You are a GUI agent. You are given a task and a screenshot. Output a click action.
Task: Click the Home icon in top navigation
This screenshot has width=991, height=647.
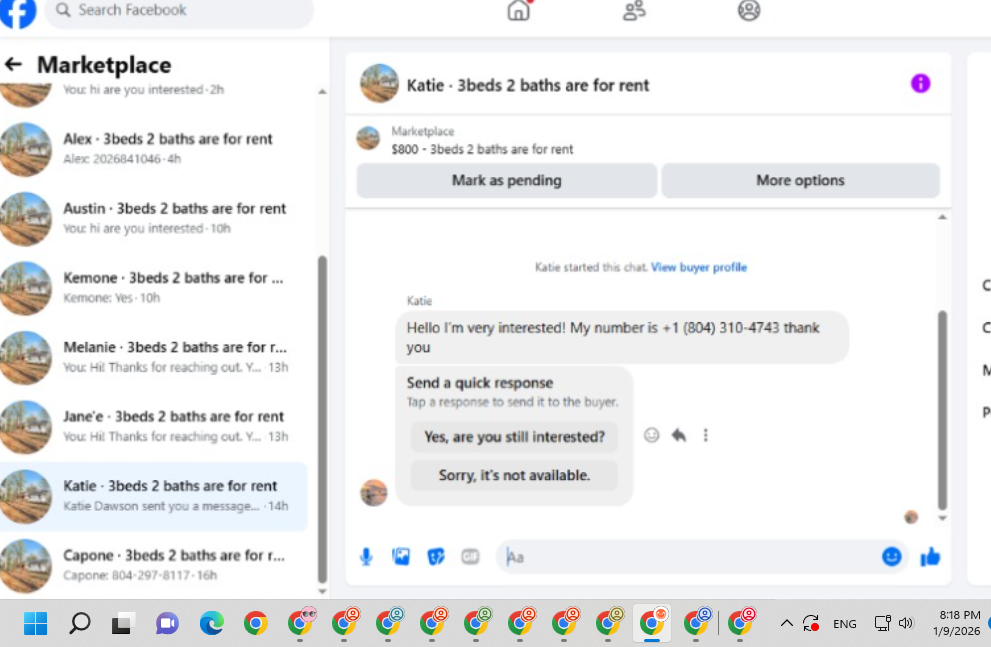point(518,10)
